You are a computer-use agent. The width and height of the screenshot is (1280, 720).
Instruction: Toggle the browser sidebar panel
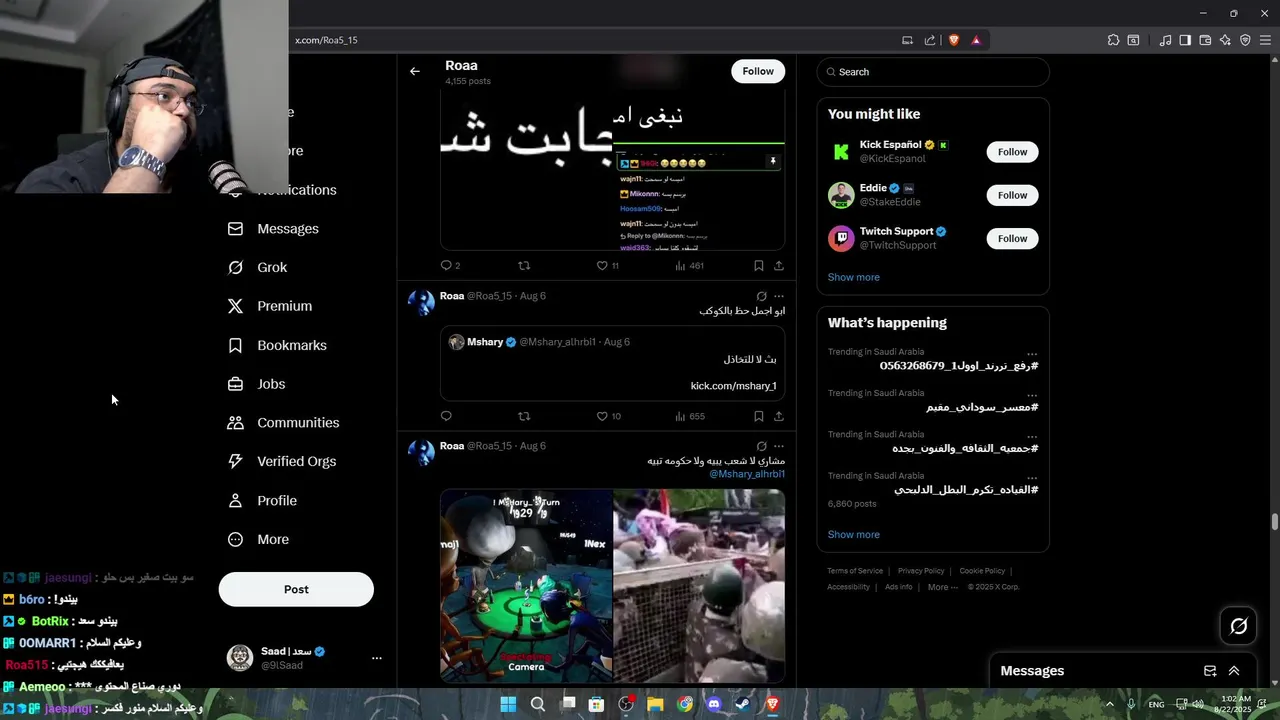(1185, 40)
